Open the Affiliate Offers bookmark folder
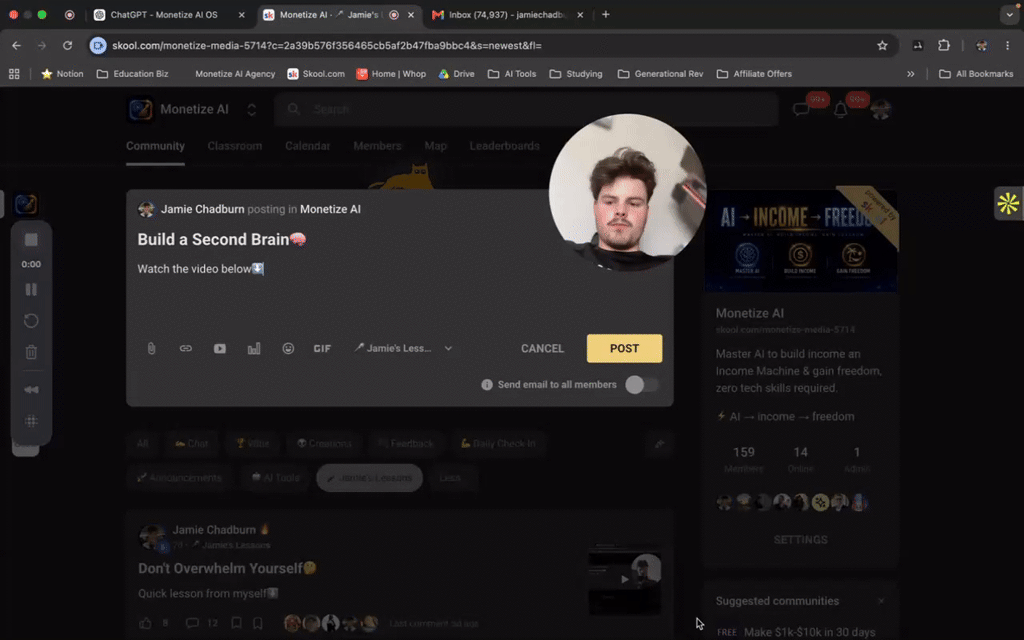1024x640 pixels. point(754,74)
